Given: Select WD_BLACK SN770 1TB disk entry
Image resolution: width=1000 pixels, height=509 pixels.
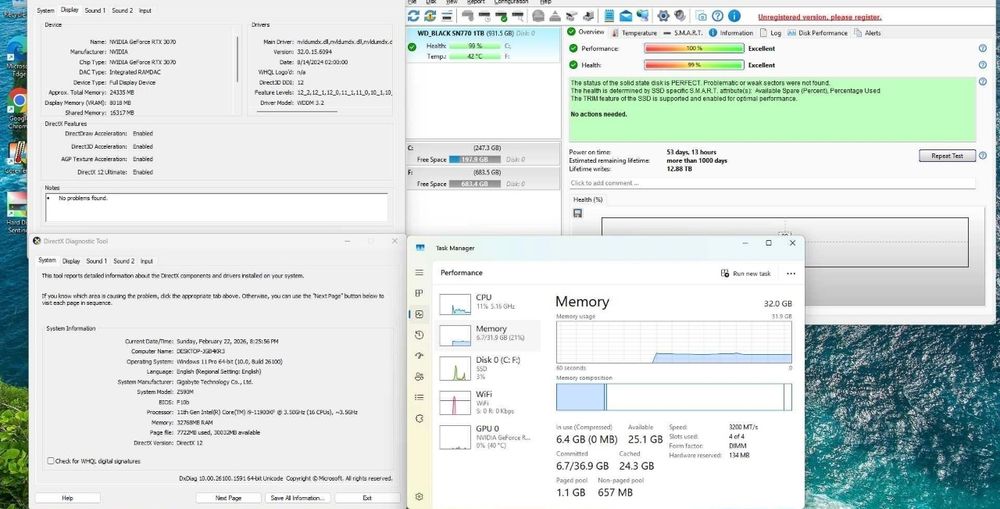Looking at the screenshot, I should pos(483,45).
